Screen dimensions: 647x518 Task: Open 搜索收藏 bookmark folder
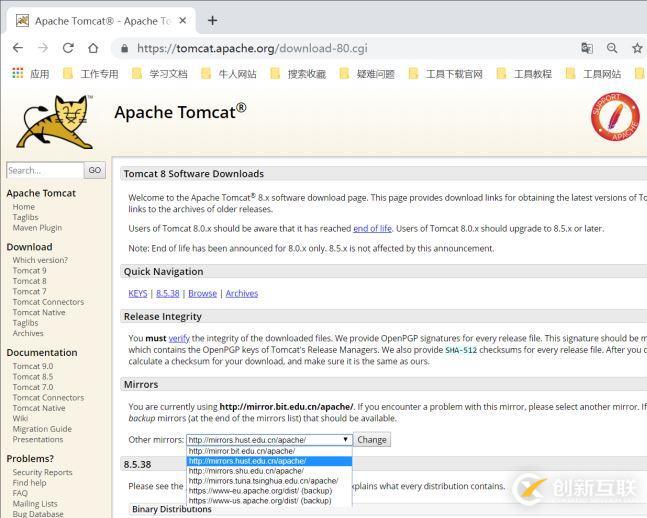pos(298,74)
